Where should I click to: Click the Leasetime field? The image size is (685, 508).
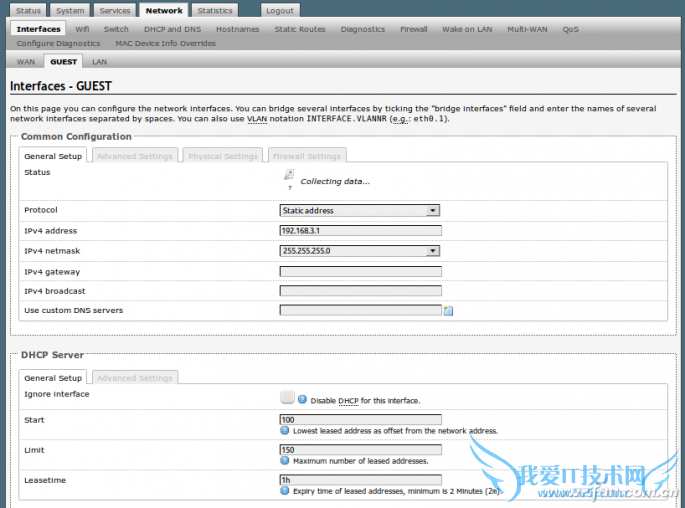click(360, 480)
